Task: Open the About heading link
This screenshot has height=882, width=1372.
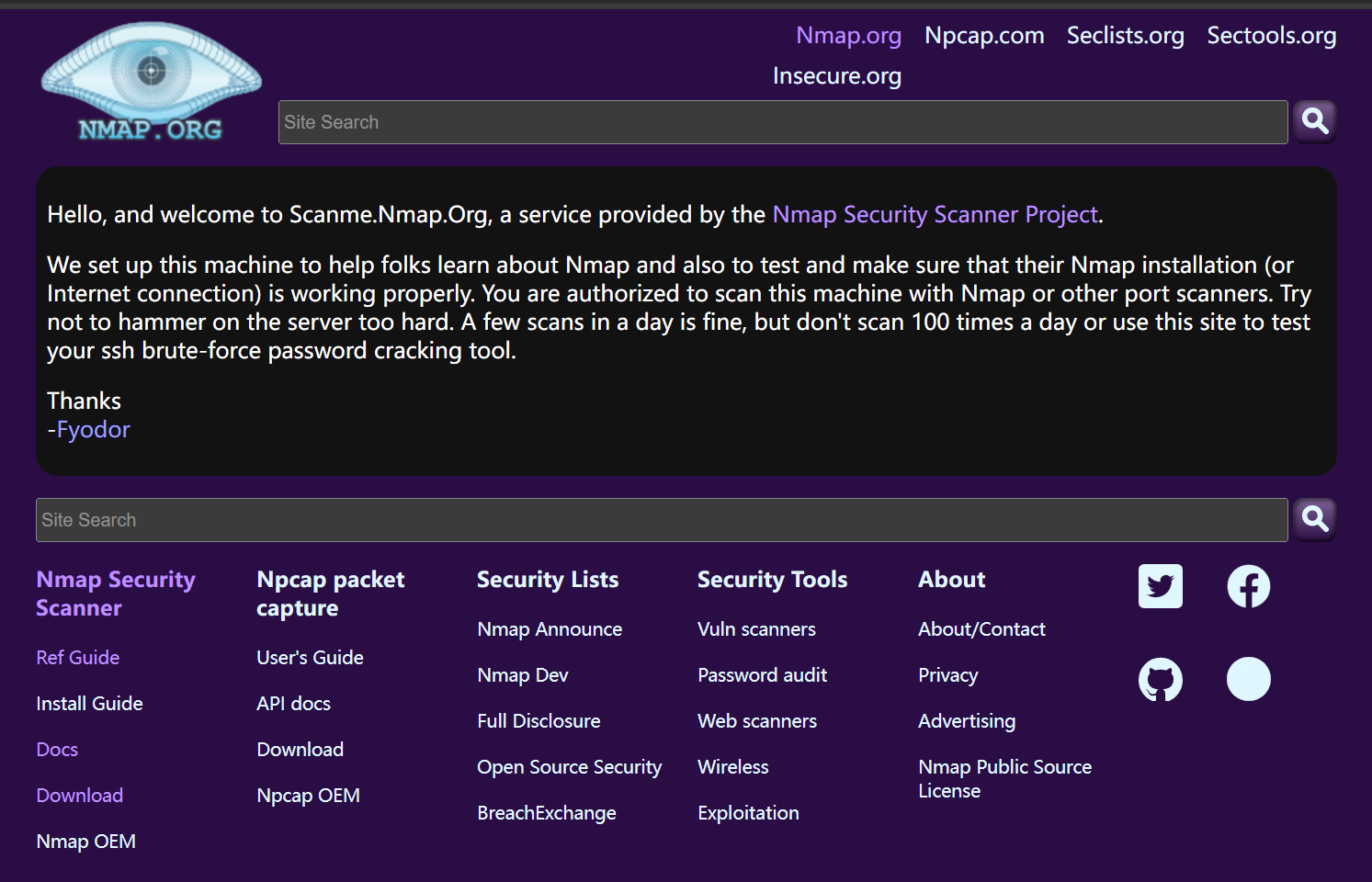Action: [x=951, y=580]
